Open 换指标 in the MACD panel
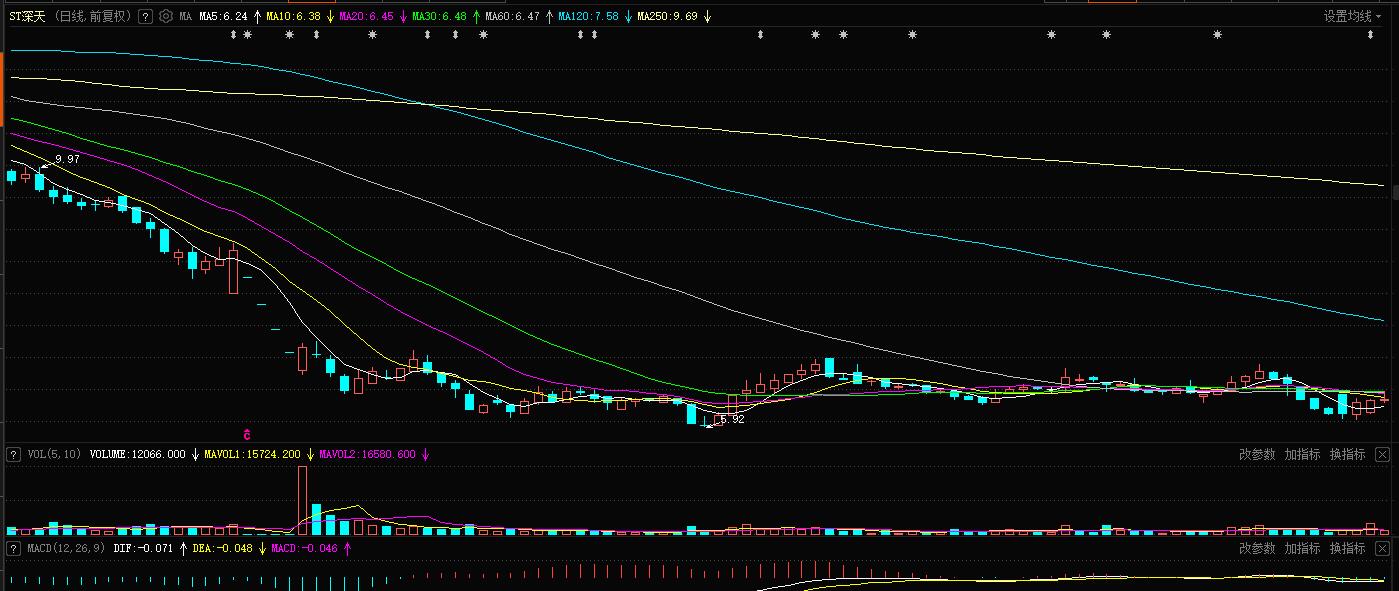This screenshot has width=1399, height=591. click(1347, 548)
